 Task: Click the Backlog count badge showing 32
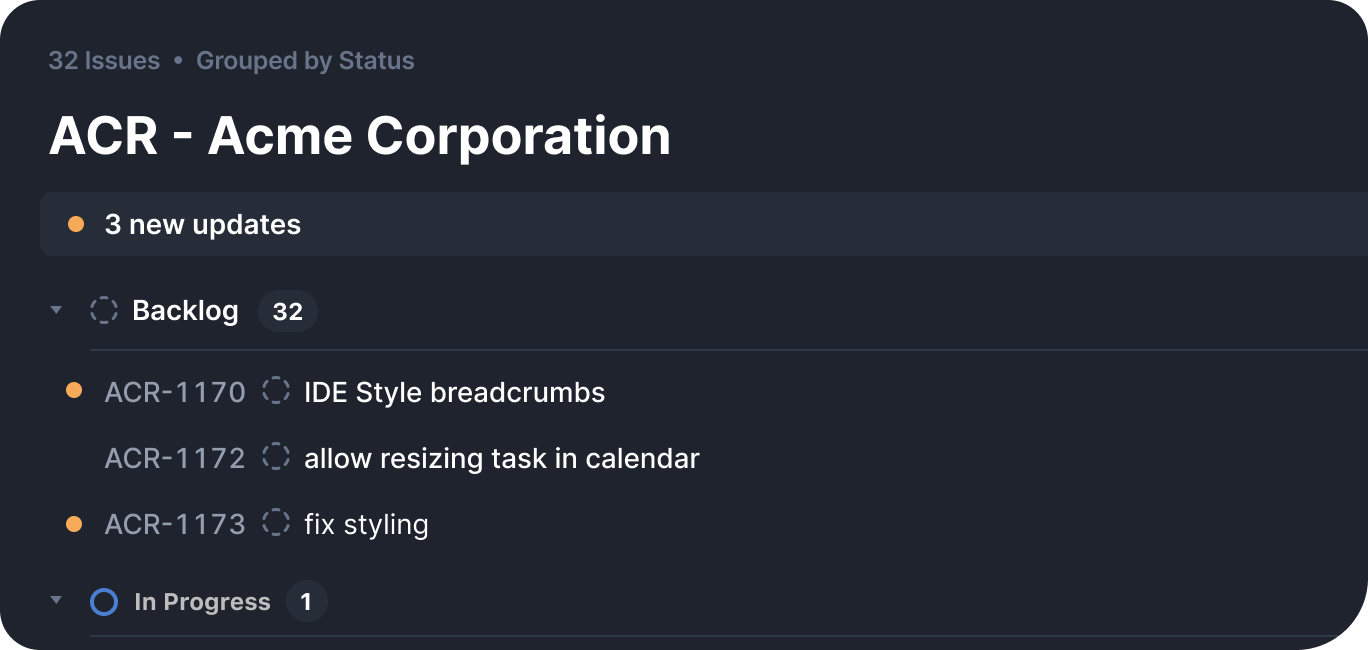pyautogui.click(x=288, y=311)
